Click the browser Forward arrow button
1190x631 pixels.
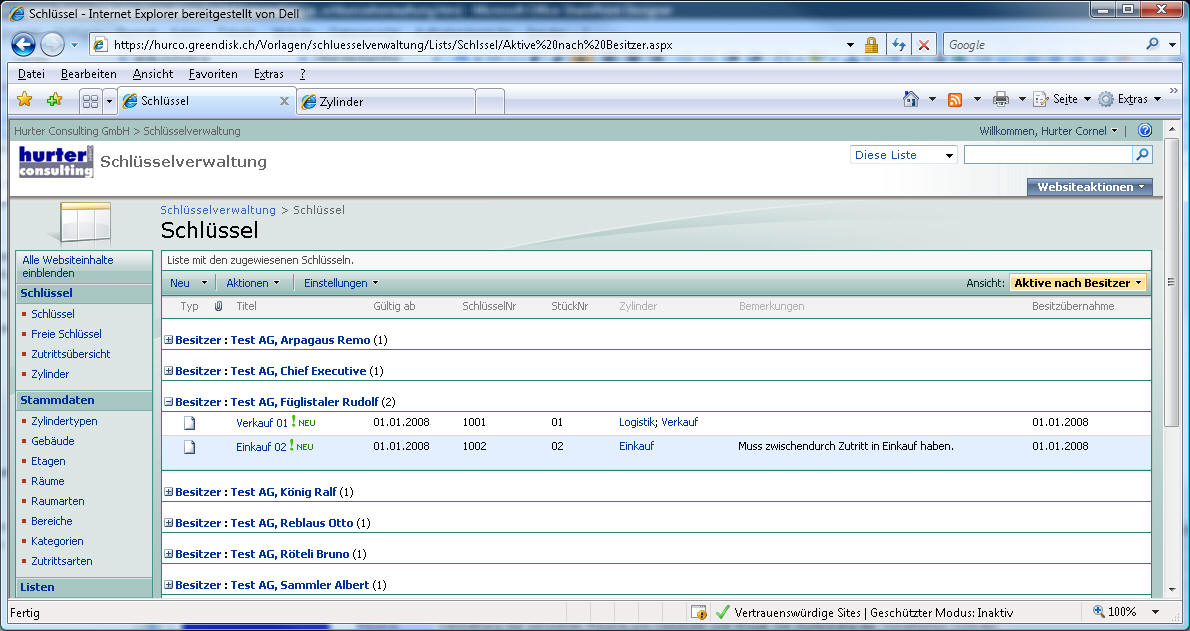pos(52,45)
